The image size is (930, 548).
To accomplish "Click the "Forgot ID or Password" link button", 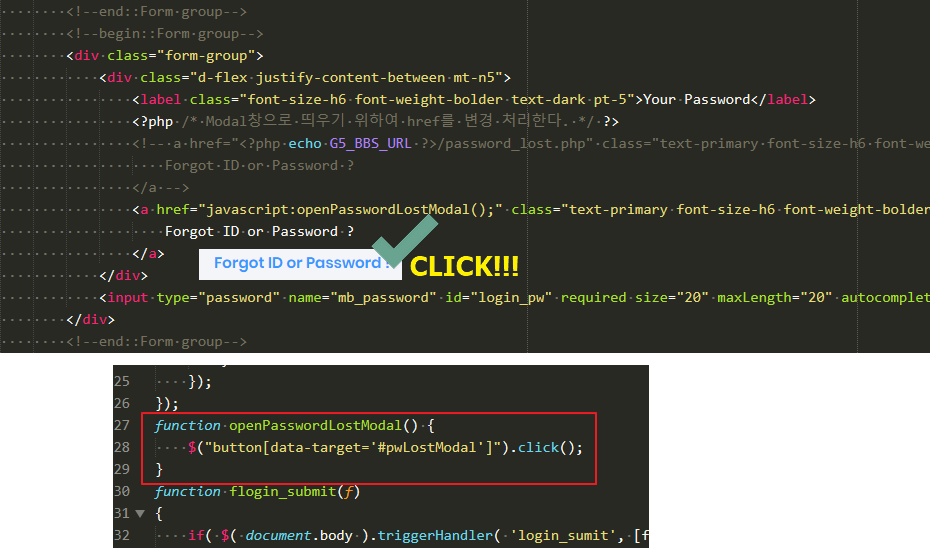I will (300, 264).
